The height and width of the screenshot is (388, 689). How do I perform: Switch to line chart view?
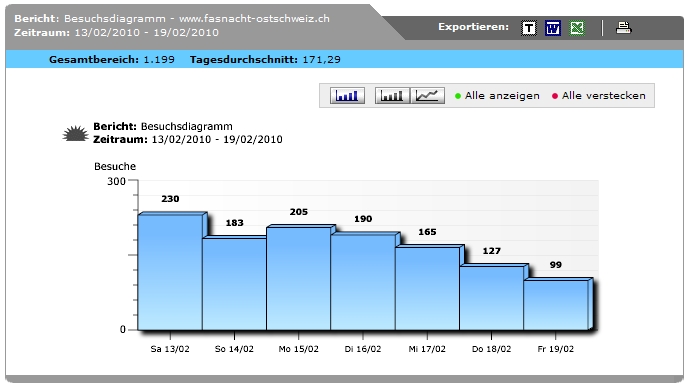(x=427, y=95)
